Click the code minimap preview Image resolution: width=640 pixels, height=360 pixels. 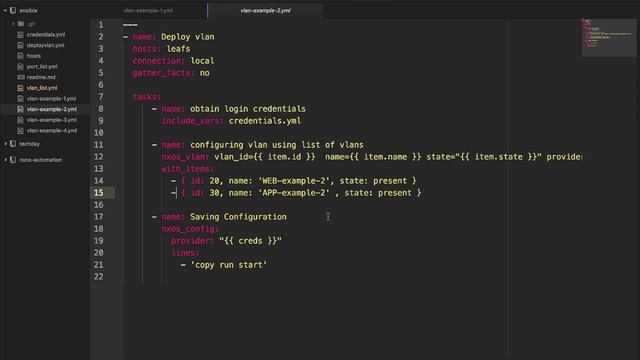point(609,38)
